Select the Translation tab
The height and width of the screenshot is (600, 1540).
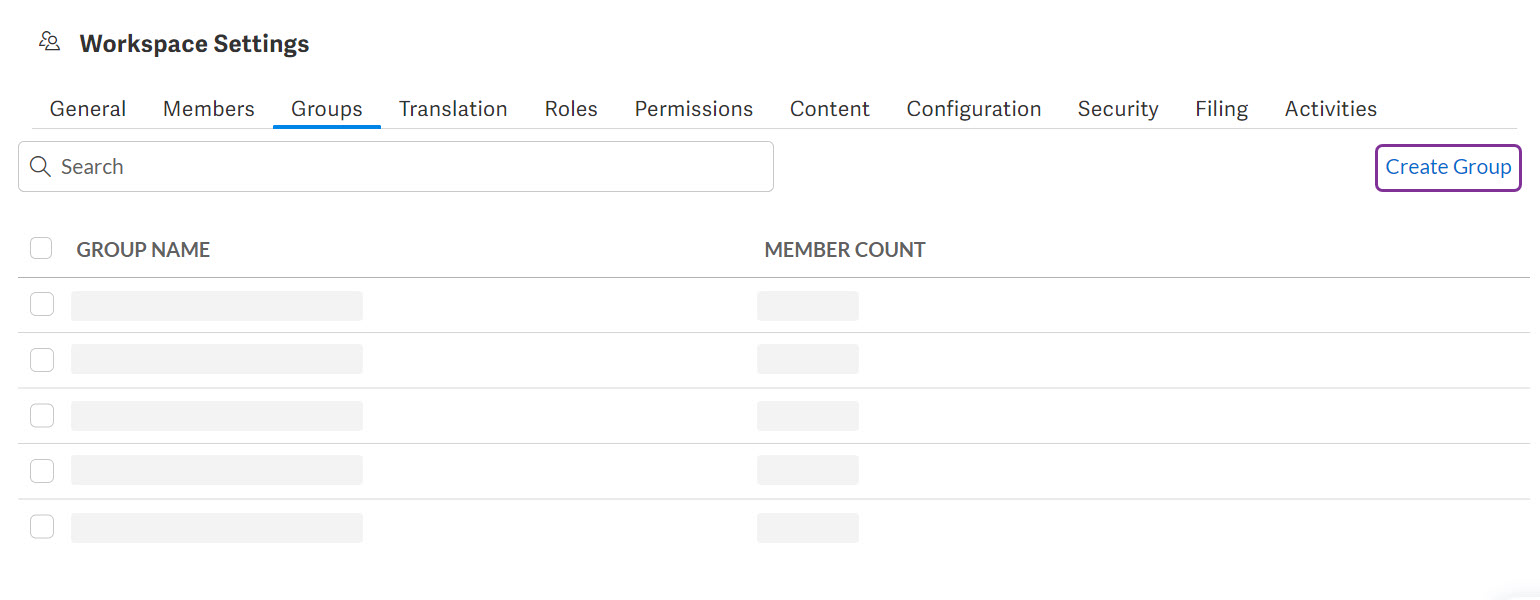click(x=452, y=108)
